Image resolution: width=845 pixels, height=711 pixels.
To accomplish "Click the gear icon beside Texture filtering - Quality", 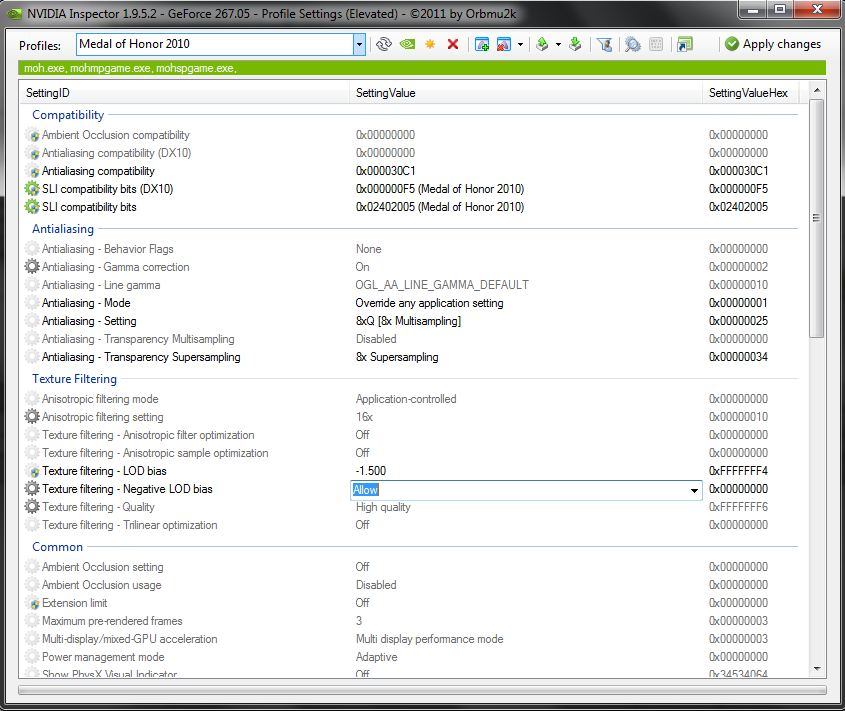I will pos(32,506).
